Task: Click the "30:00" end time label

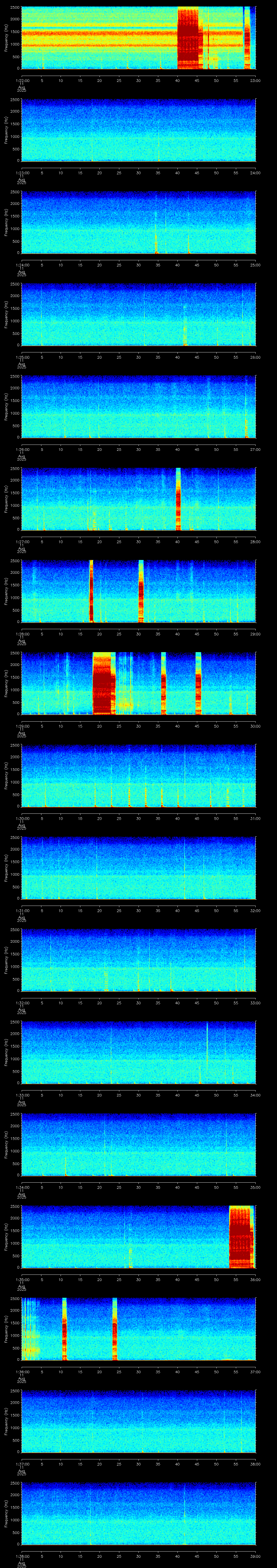Action: click(x=255, y=726)
